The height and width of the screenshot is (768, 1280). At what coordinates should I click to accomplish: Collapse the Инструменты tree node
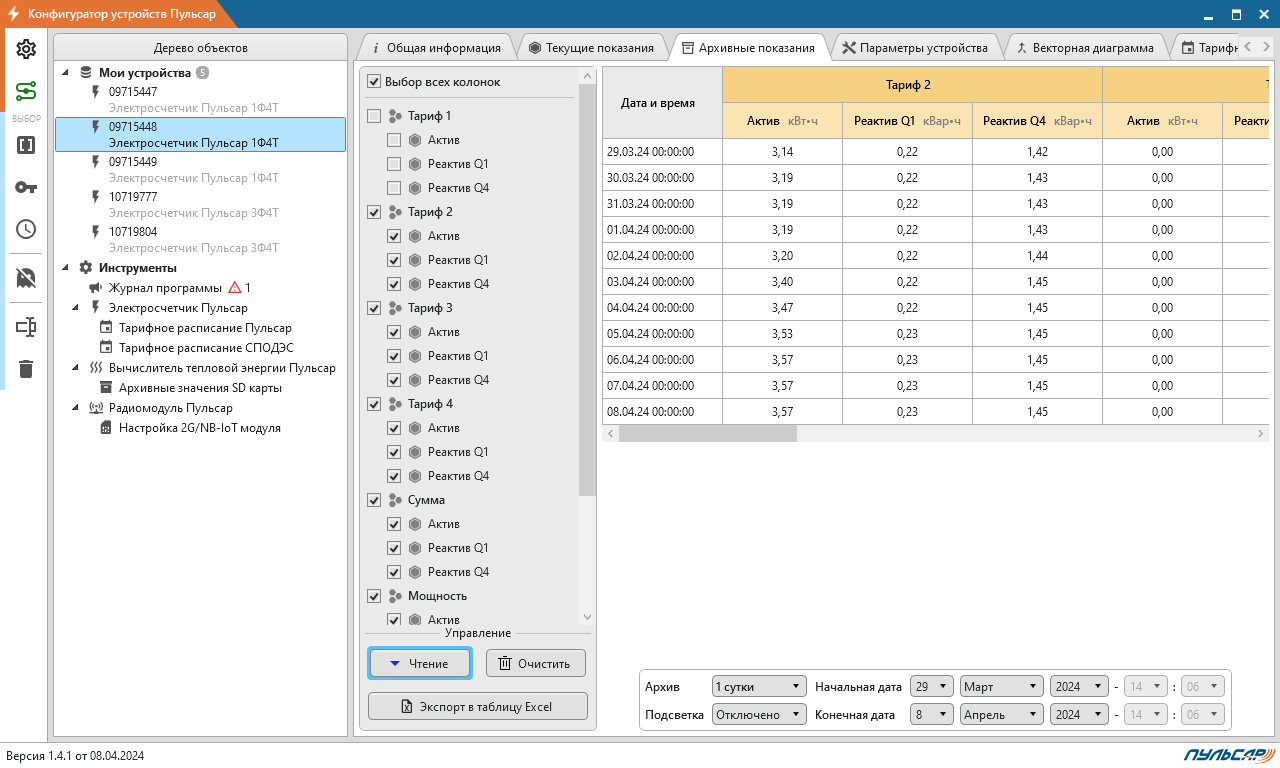pos(65,268)
